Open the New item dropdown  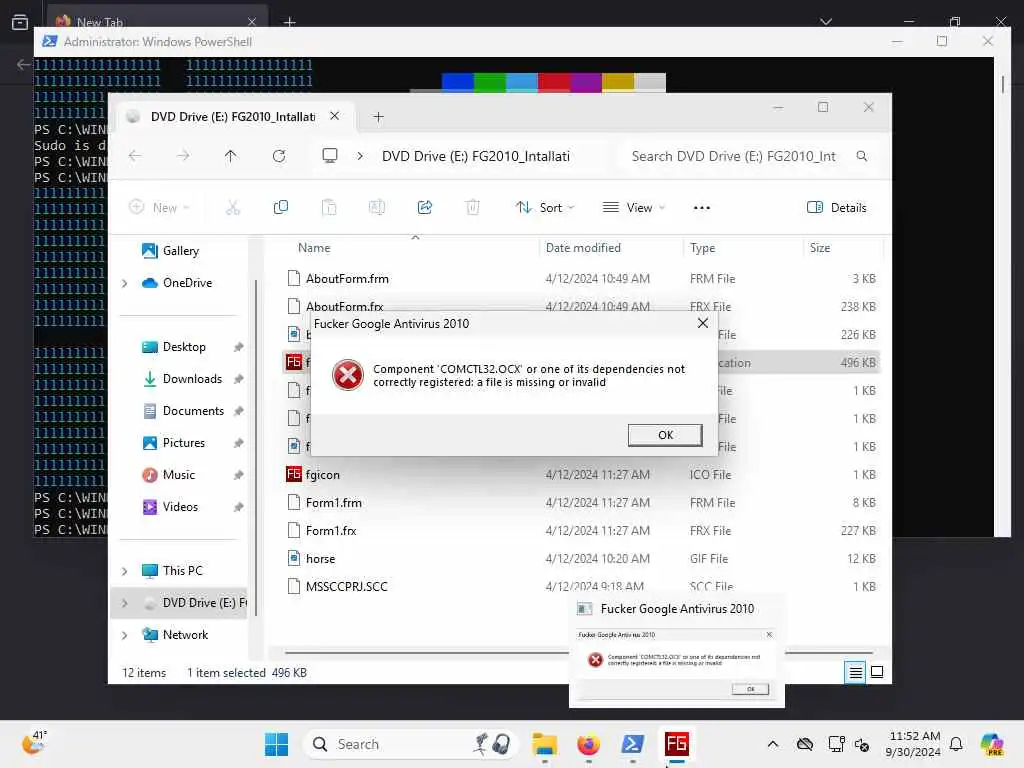(159, 208)
